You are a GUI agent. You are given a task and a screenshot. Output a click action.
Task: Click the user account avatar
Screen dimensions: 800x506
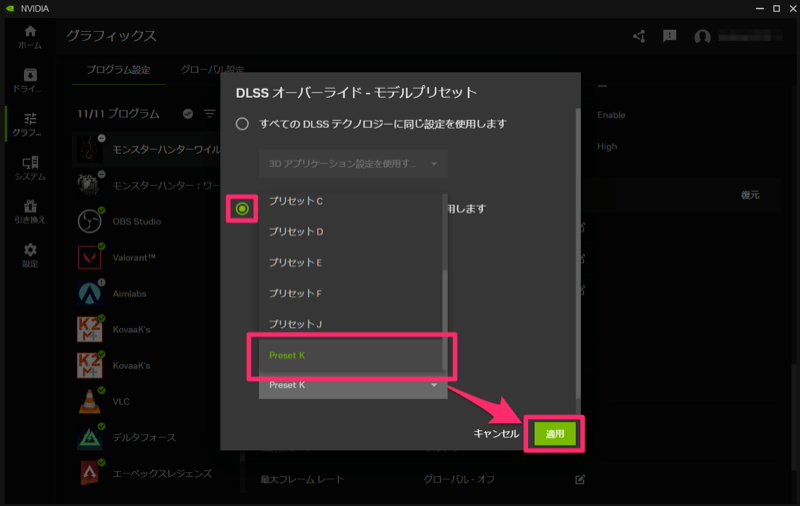702,37
